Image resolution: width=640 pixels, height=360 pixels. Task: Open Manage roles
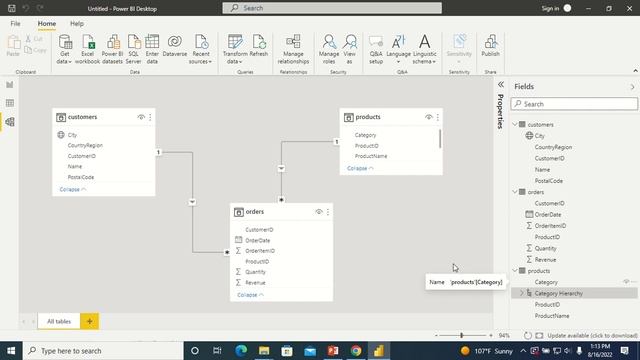tap(329, 49)
